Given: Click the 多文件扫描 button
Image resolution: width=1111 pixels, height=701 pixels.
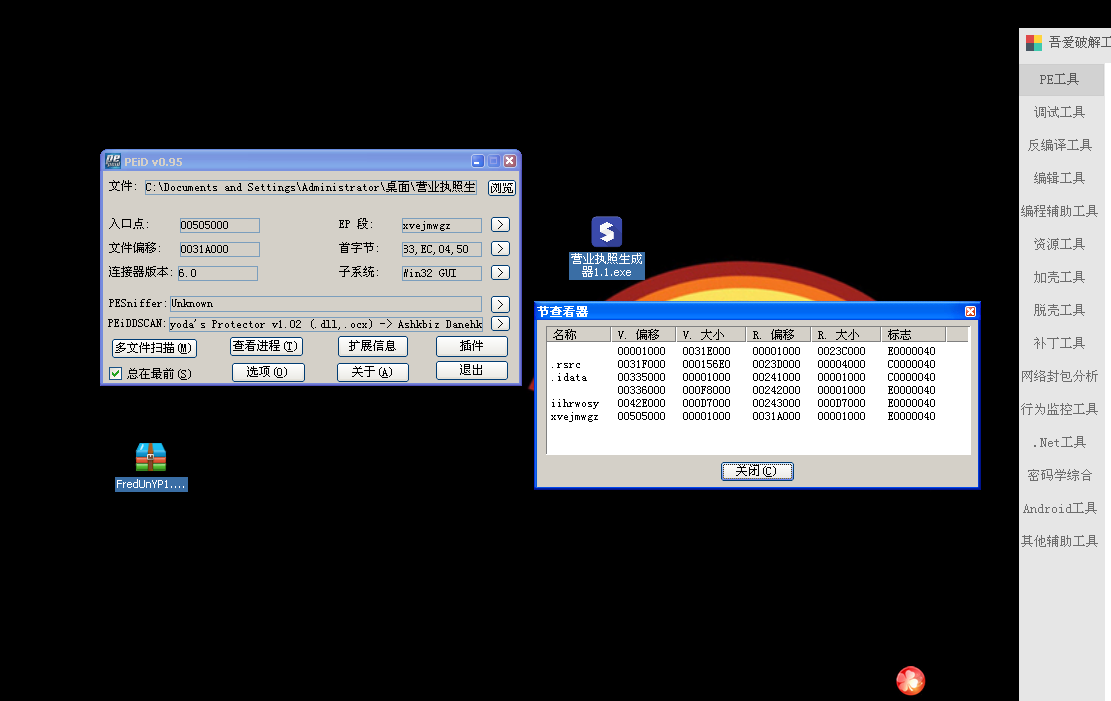Looking at the screenshot, I should point(154,348).
